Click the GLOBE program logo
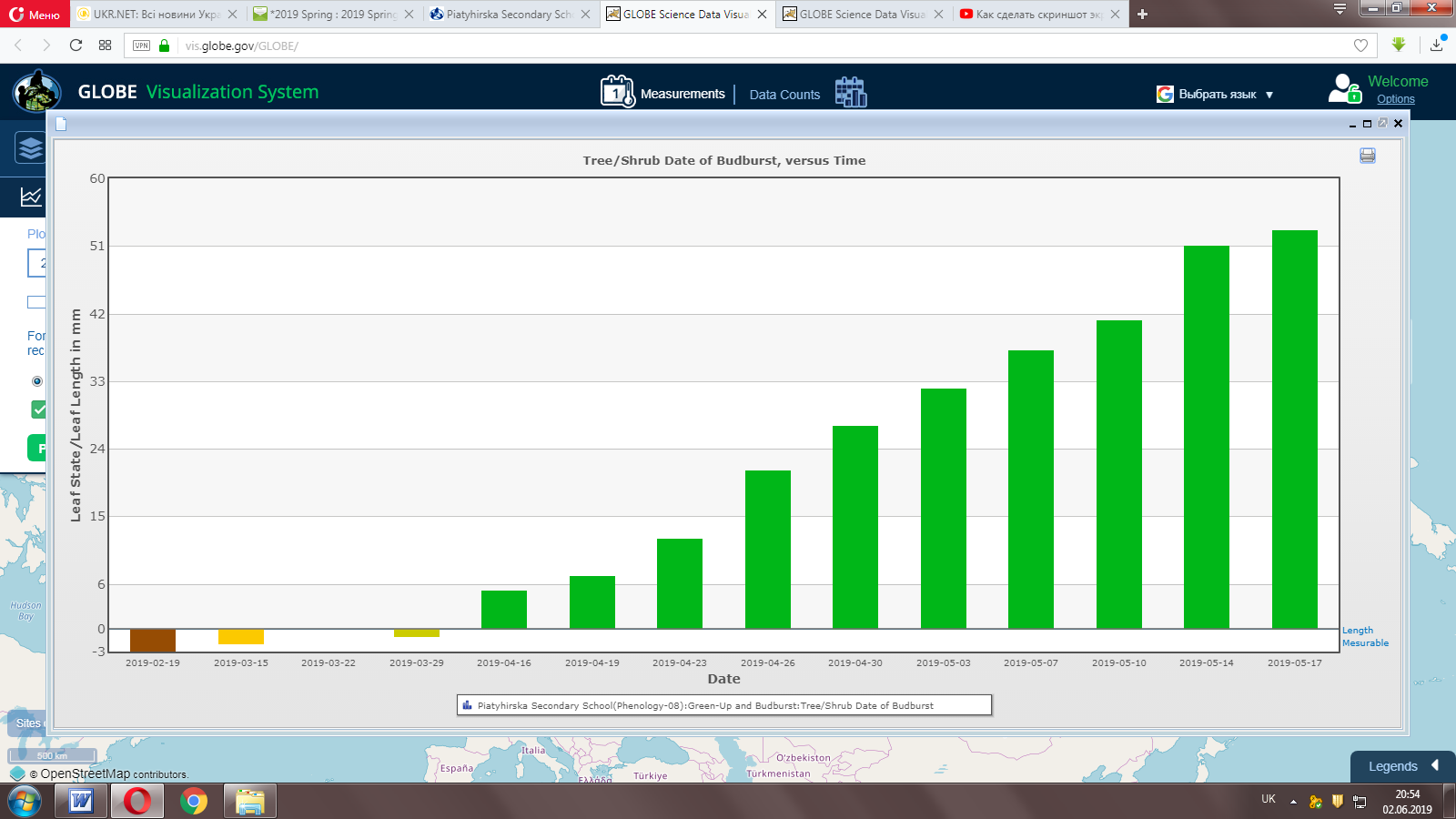Screen dimensions: 1456x819 (x=36, y=92)
